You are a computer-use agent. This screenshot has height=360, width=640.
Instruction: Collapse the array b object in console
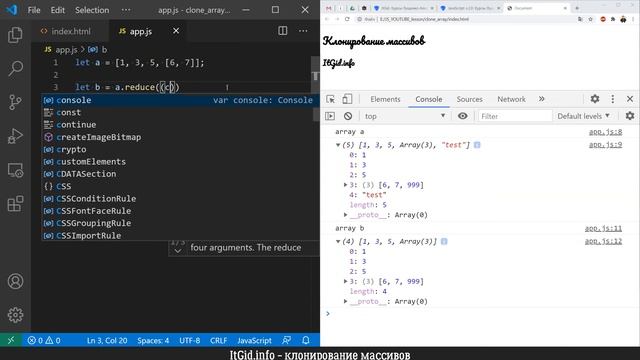pos(338,241)
